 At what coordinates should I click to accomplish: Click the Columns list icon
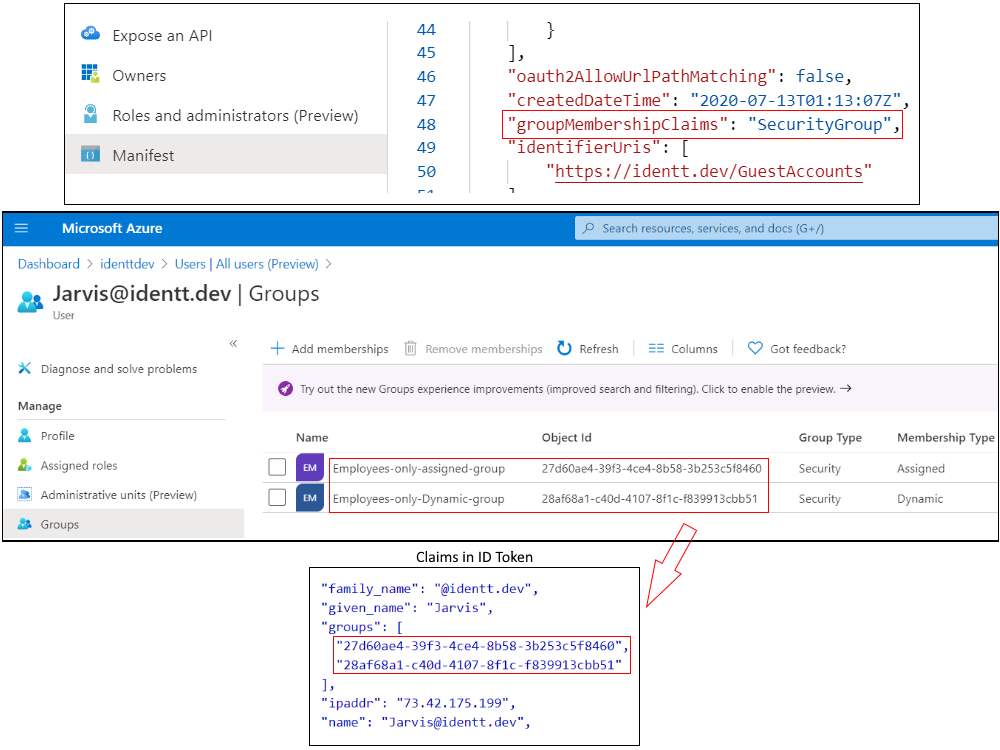click(x=656, y=348)
